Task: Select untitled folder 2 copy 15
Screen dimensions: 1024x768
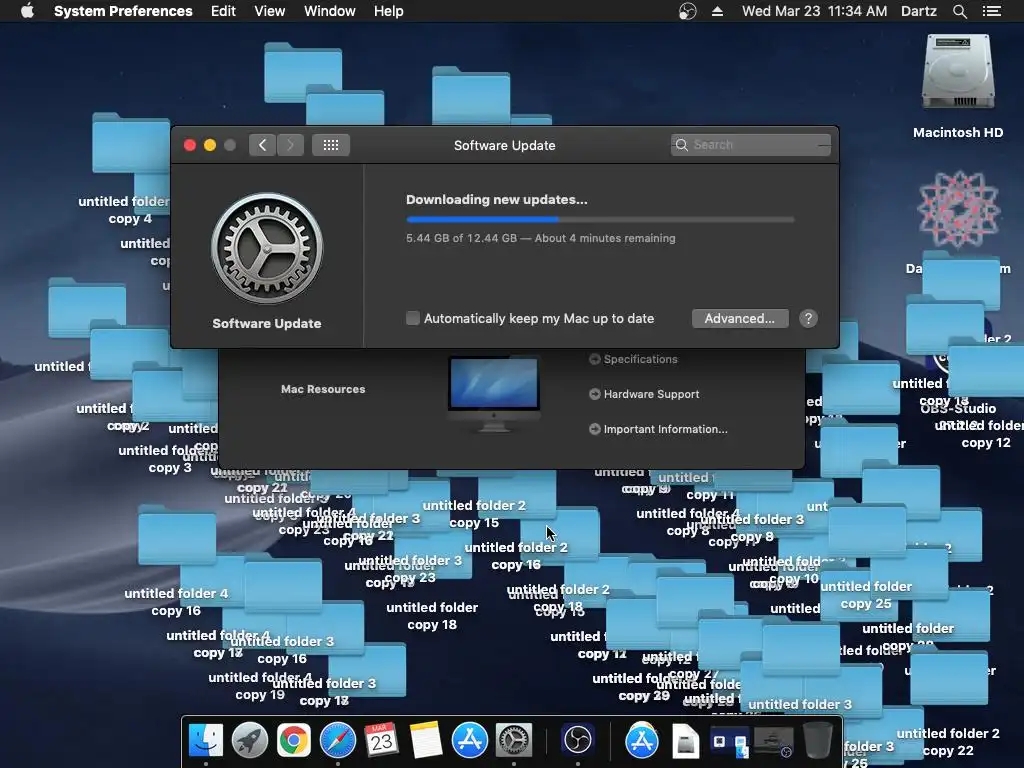Action: (474, 514)
